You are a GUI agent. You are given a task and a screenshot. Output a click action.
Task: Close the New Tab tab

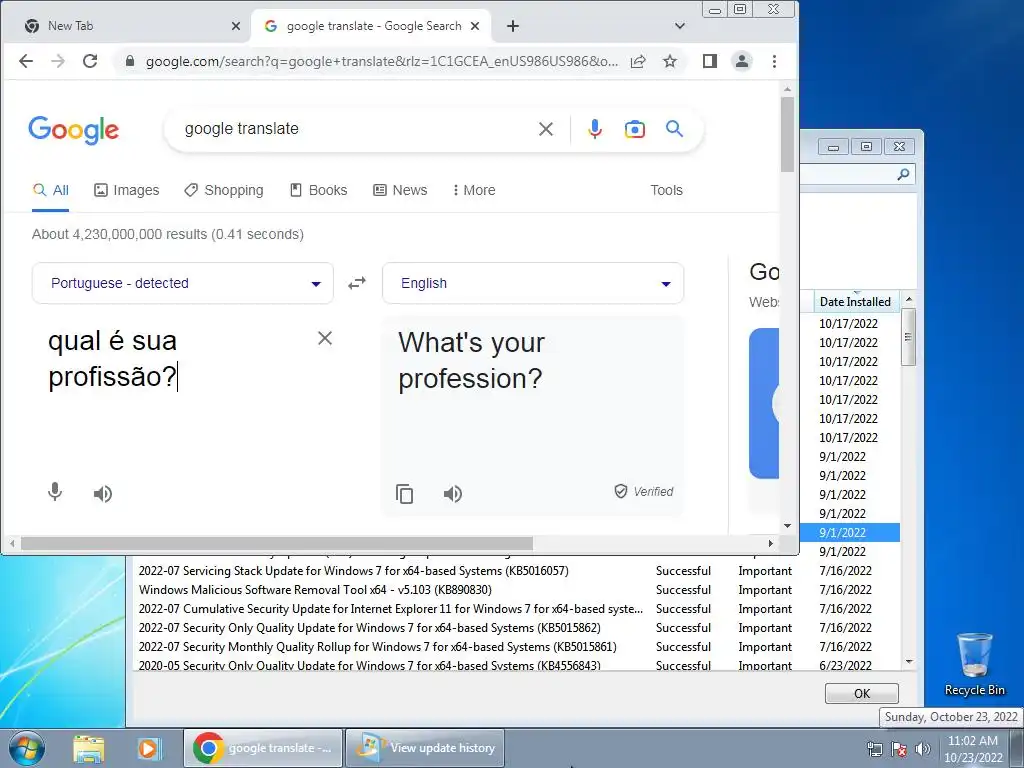coord(236,26)
